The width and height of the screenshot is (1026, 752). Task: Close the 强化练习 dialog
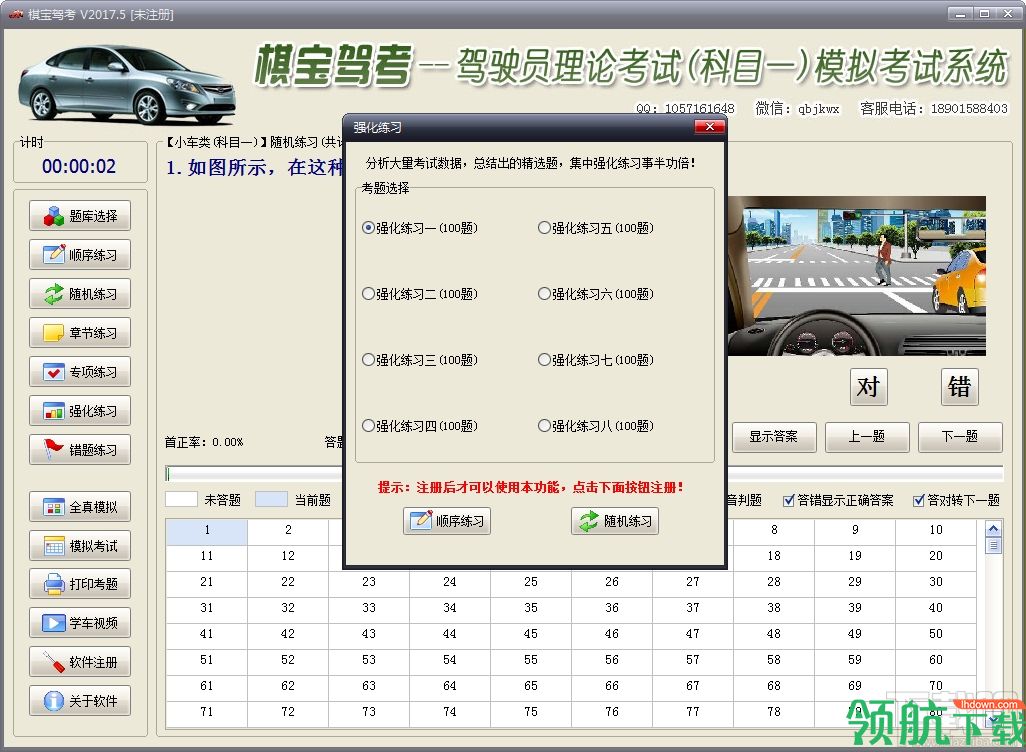tap(709, 126)
